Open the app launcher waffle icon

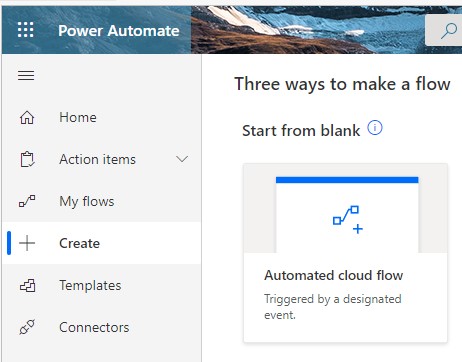pyautogui.click(x=26, y=30)
